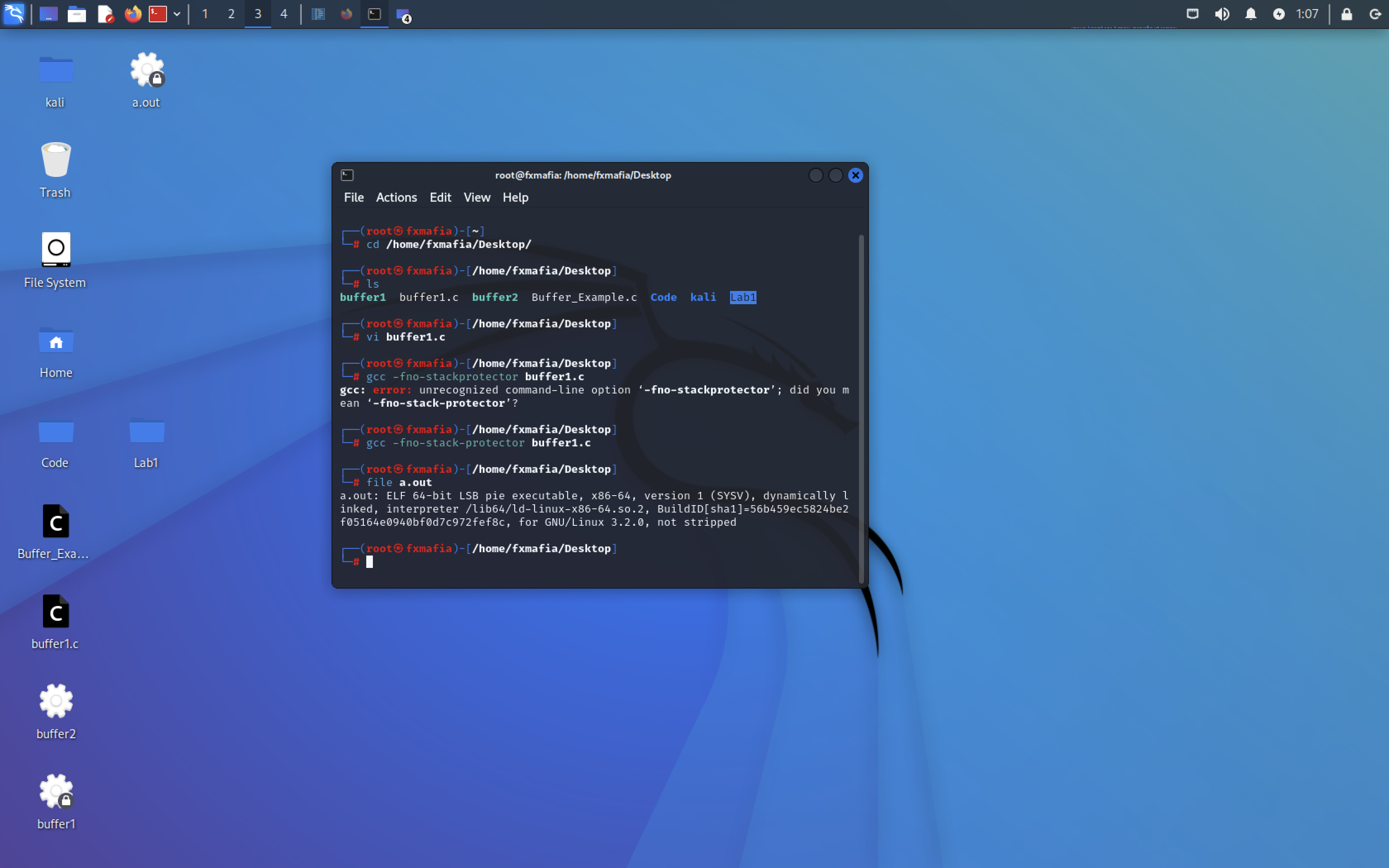Click the 'file a.out' command line

click(399, 483)
